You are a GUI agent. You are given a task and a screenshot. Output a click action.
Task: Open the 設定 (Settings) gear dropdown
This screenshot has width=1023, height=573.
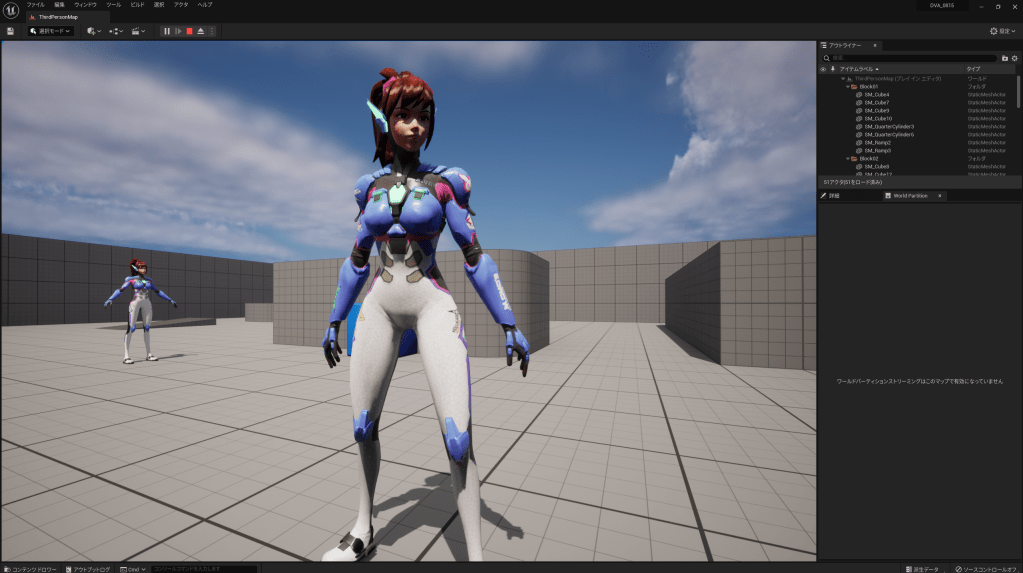click(1002, 31)
